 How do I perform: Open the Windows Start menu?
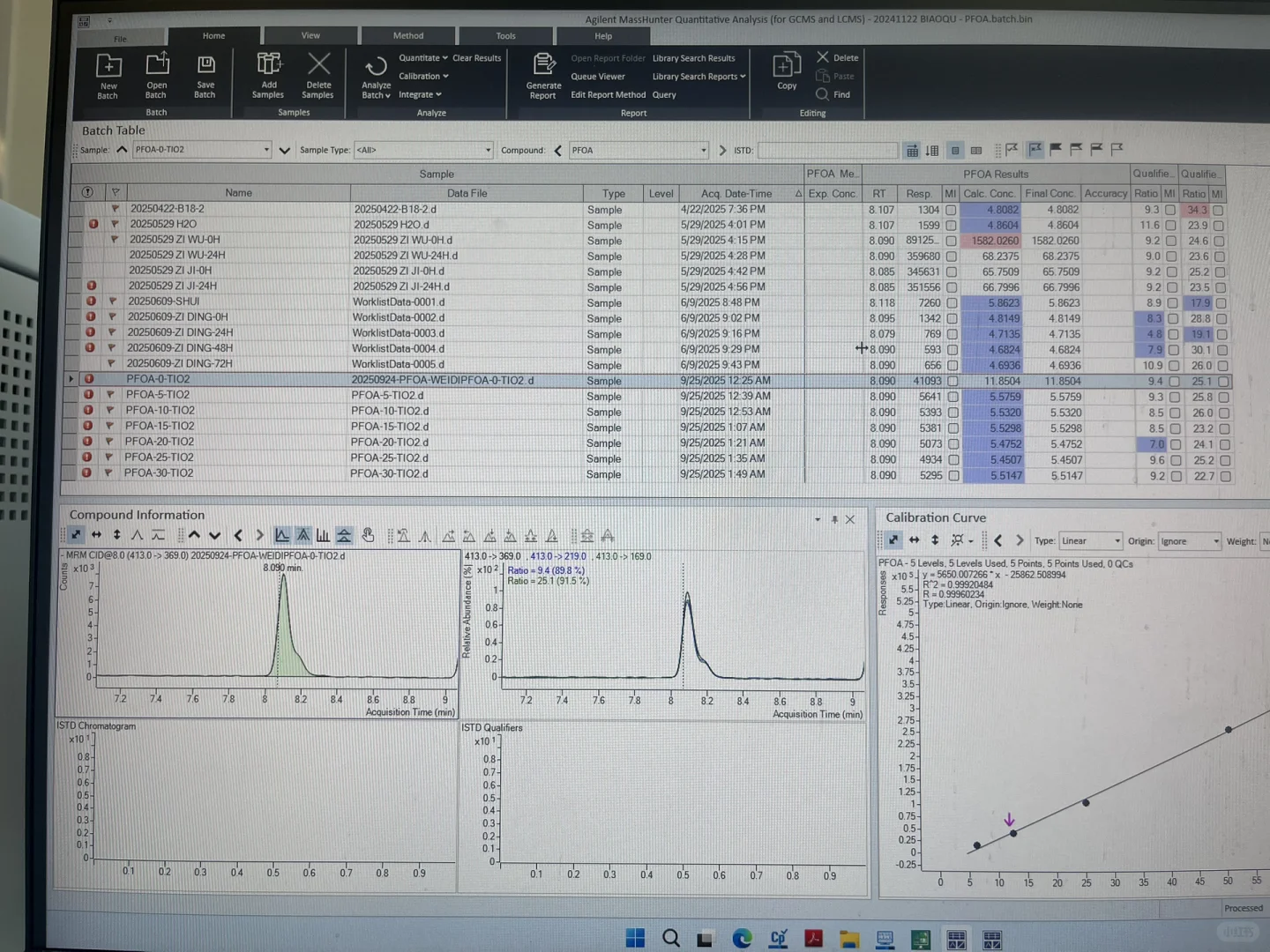(x=635, y=938)
